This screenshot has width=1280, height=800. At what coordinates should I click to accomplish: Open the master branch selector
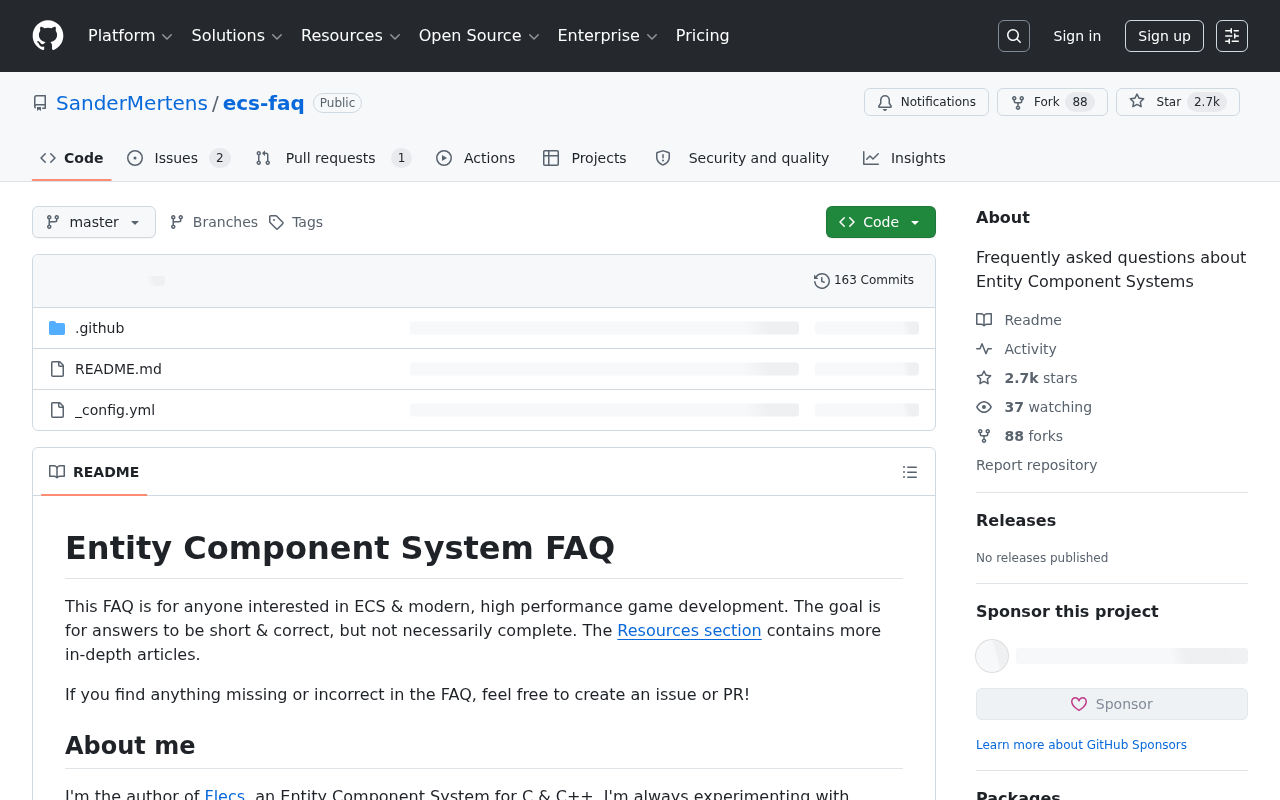pyautogui.click(x=94, y=222)
